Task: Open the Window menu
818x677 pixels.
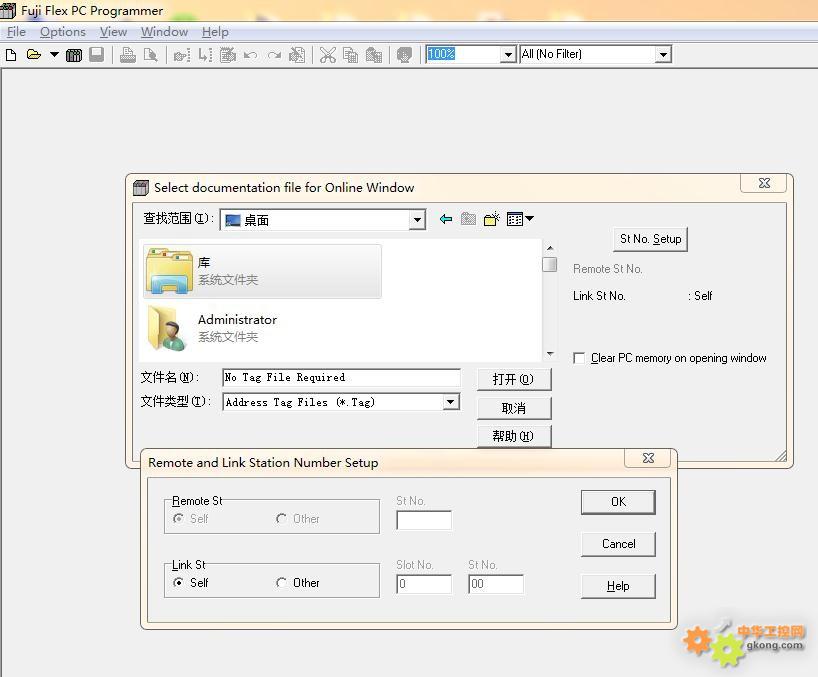Action: point(164,32)
